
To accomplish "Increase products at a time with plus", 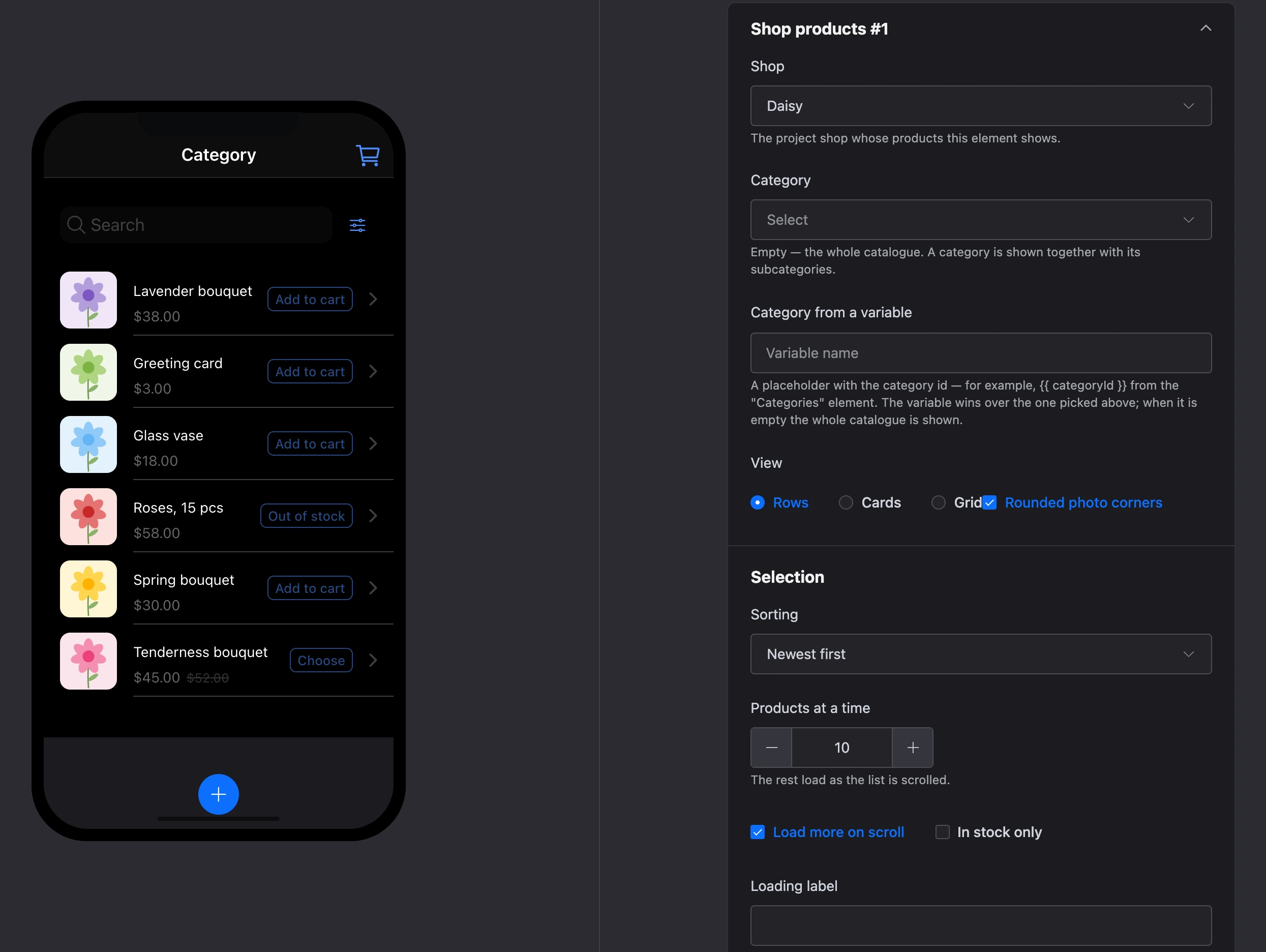I will pyautogui.click(x=912, y=747).
